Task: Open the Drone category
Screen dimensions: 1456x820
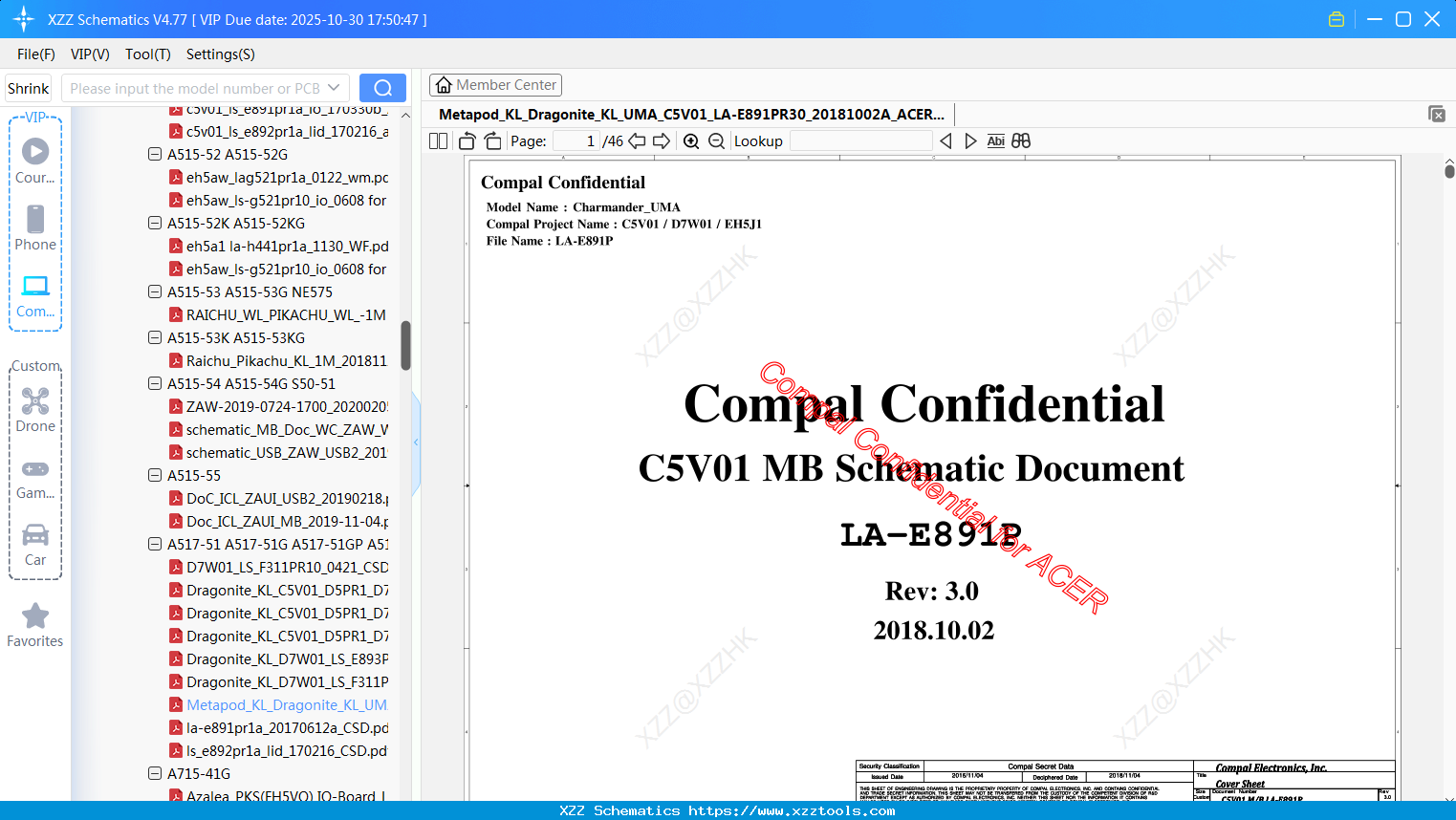Action: pos(35,409)
